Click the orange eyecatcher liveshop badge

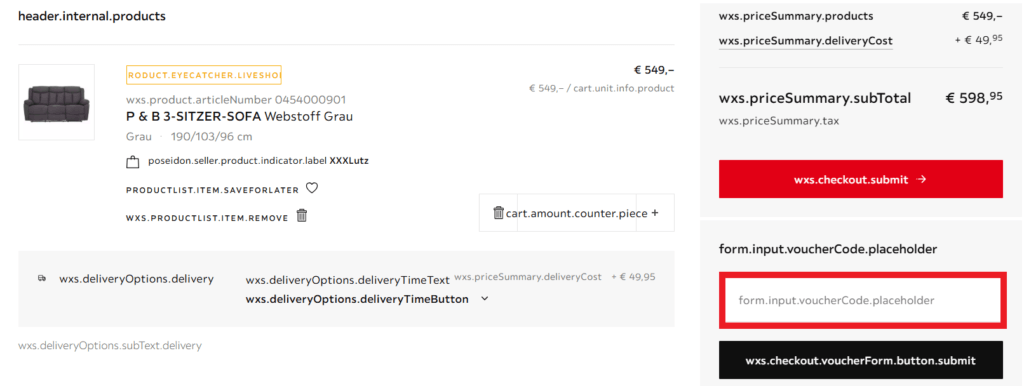[x=204, y=74]
